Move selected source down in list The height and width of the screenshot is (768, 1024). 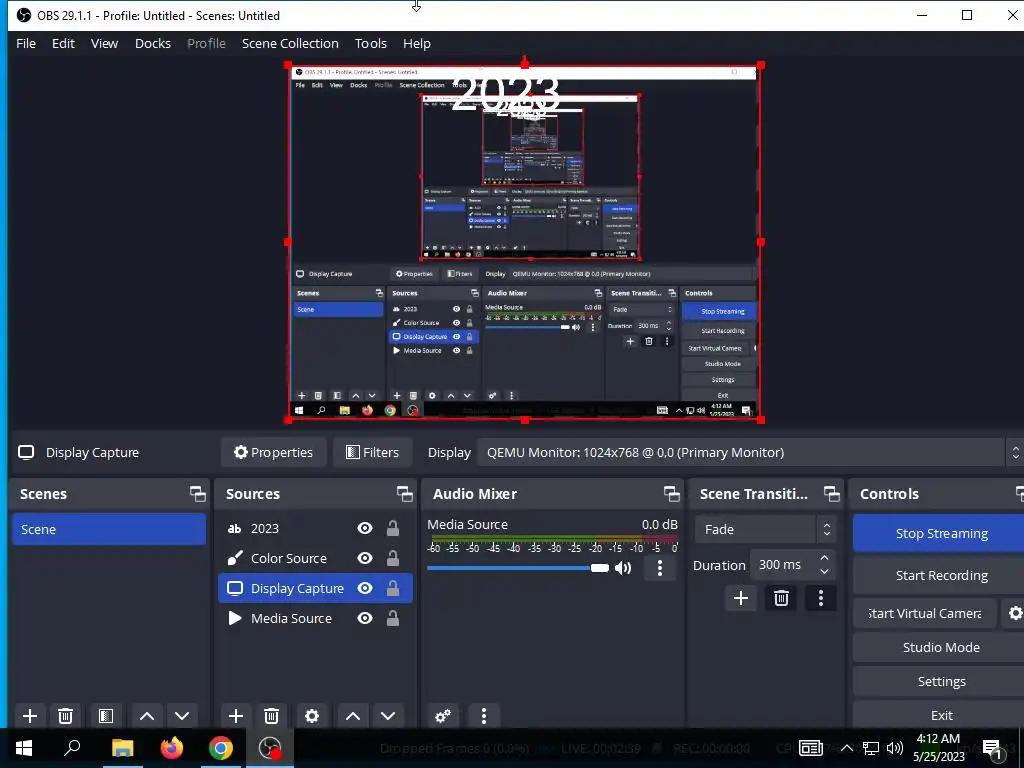click(x=388, y=716)
